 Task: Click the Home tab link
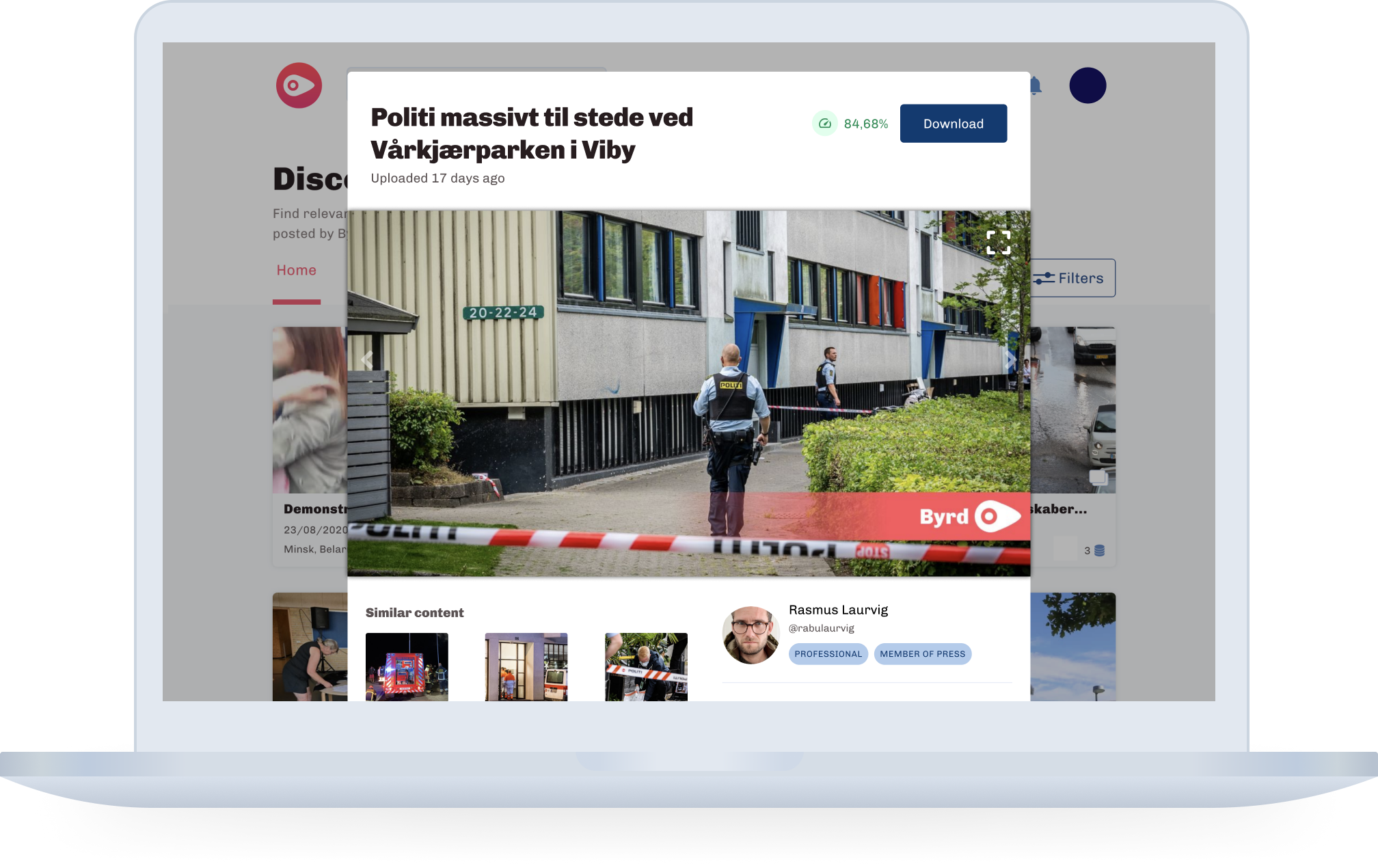(x=295, y=268)
